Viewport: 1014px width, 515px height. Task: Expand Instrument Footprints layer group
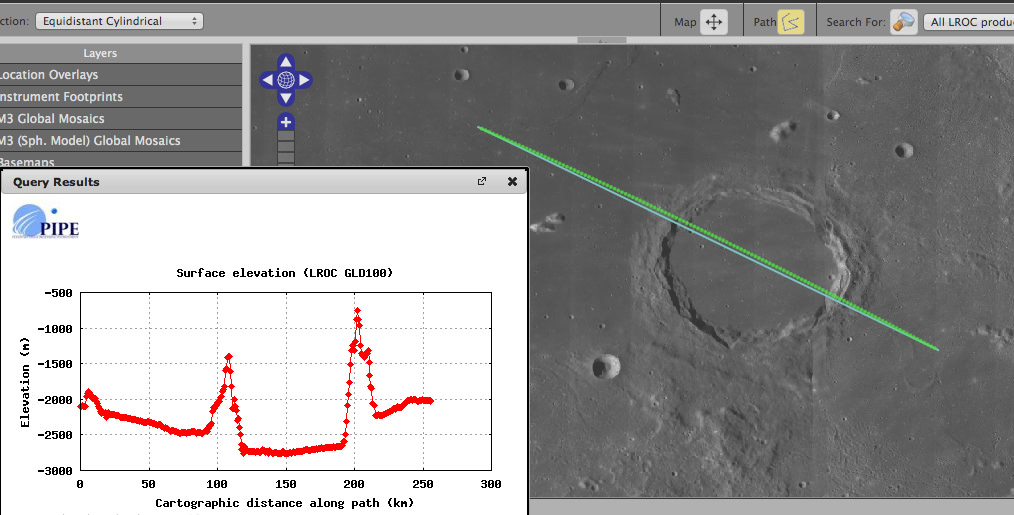[120, 97]
